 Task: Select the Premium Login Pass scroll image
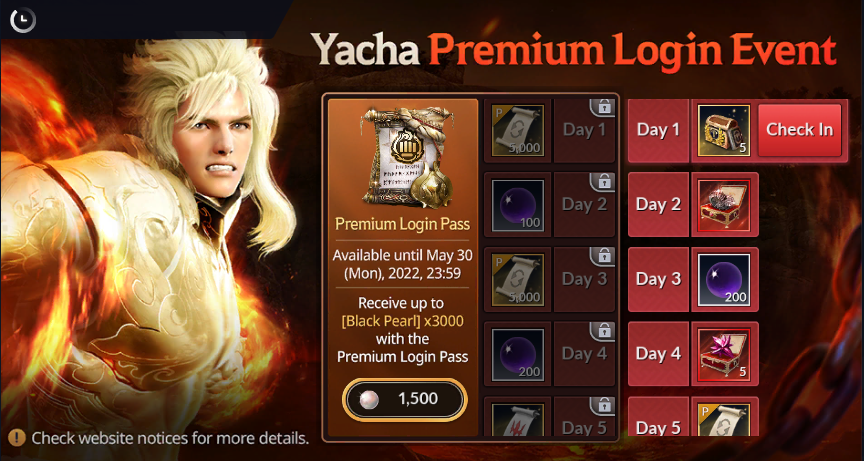pos(408,158)
